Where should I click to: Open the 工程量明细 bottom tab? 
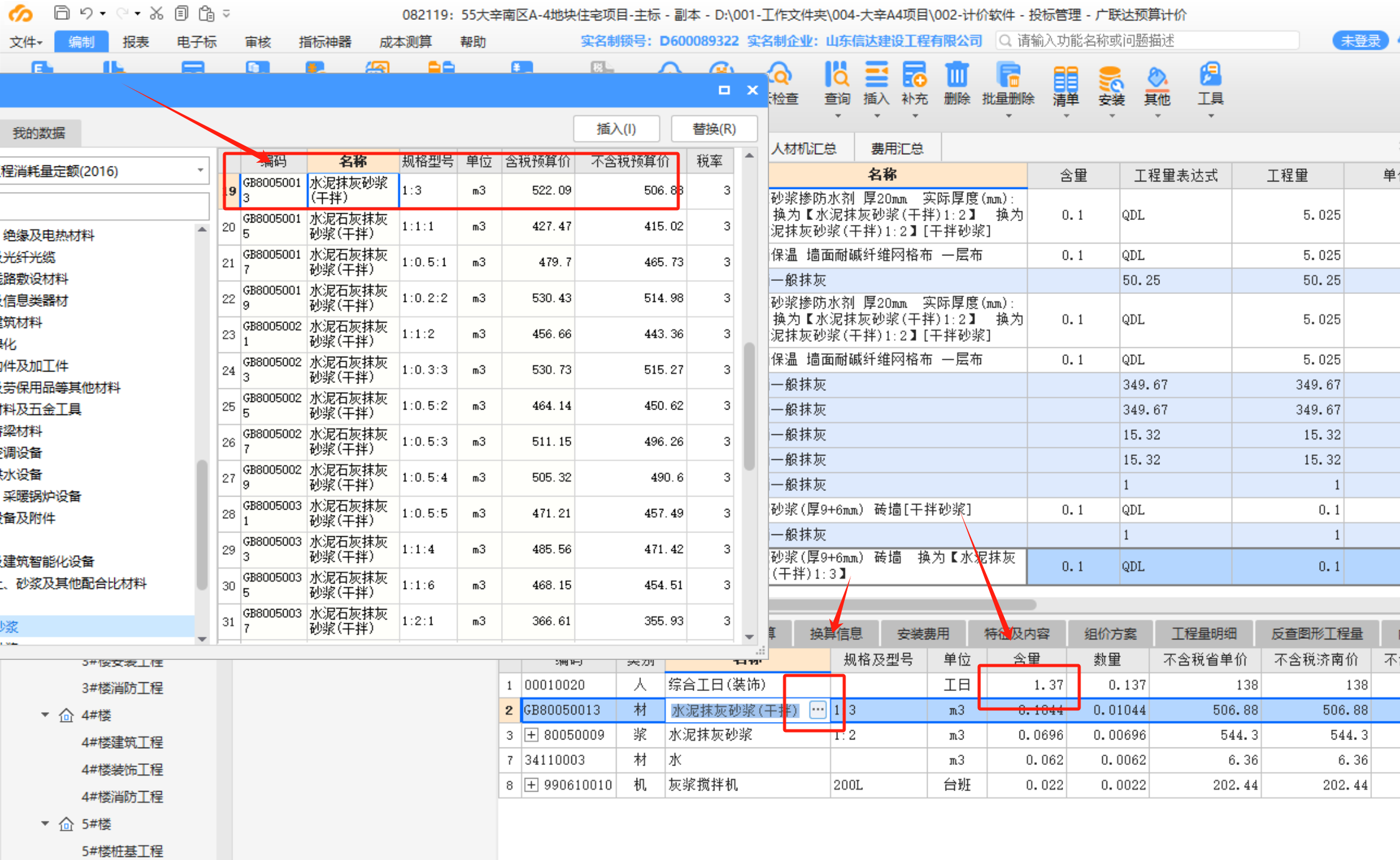point(1204,634)
